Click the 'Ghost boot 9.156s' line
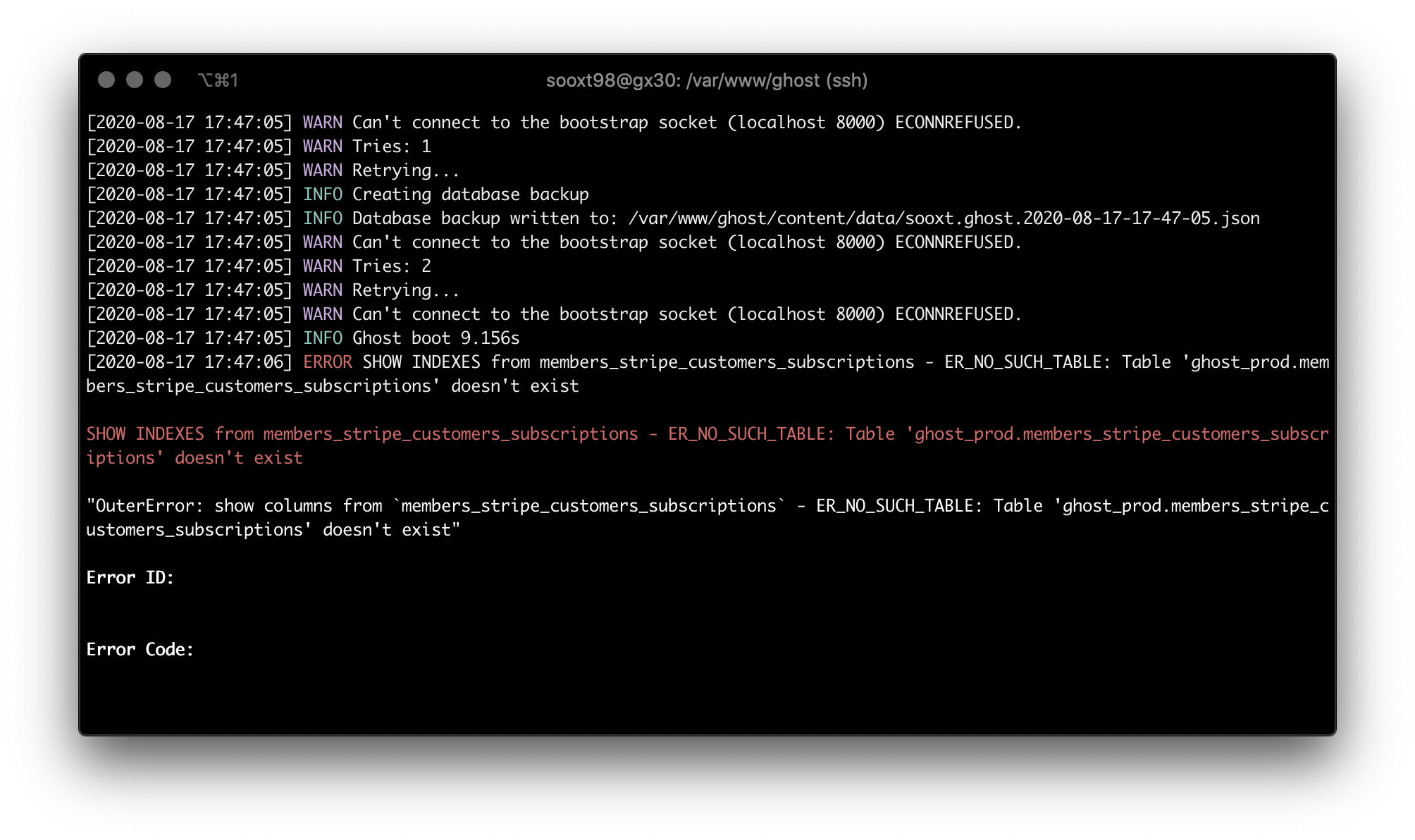Viewport: 1415px width, 840px height. click(435, 338)
